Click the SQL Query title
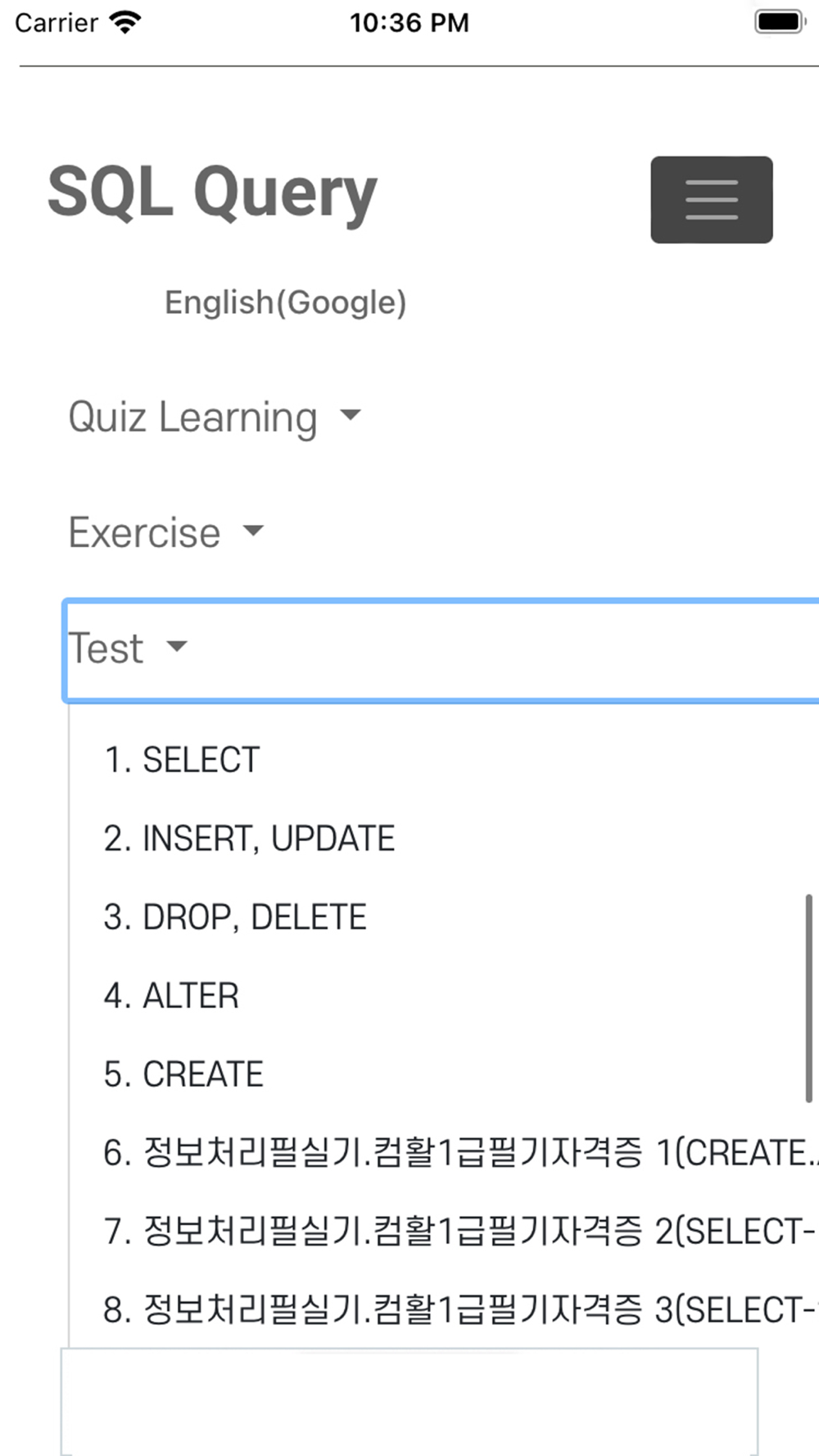This screenshot has width=819, height=1456. point(212,192)
